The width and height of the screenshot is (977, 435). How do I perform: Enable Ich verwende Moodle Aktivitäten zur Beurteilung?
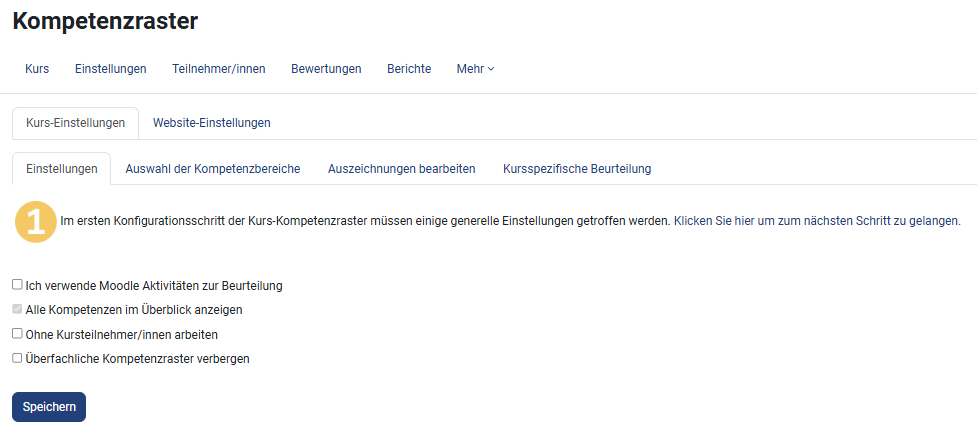(17, 285)
